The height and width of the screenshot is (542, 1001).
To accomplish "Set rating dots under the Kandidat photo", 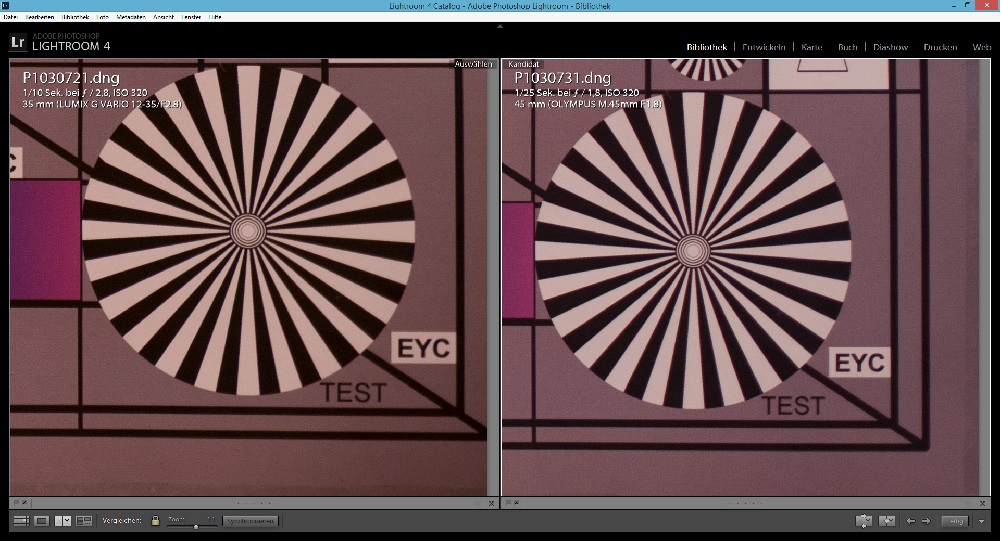I will pyautogui.click(x=745, y=503).
